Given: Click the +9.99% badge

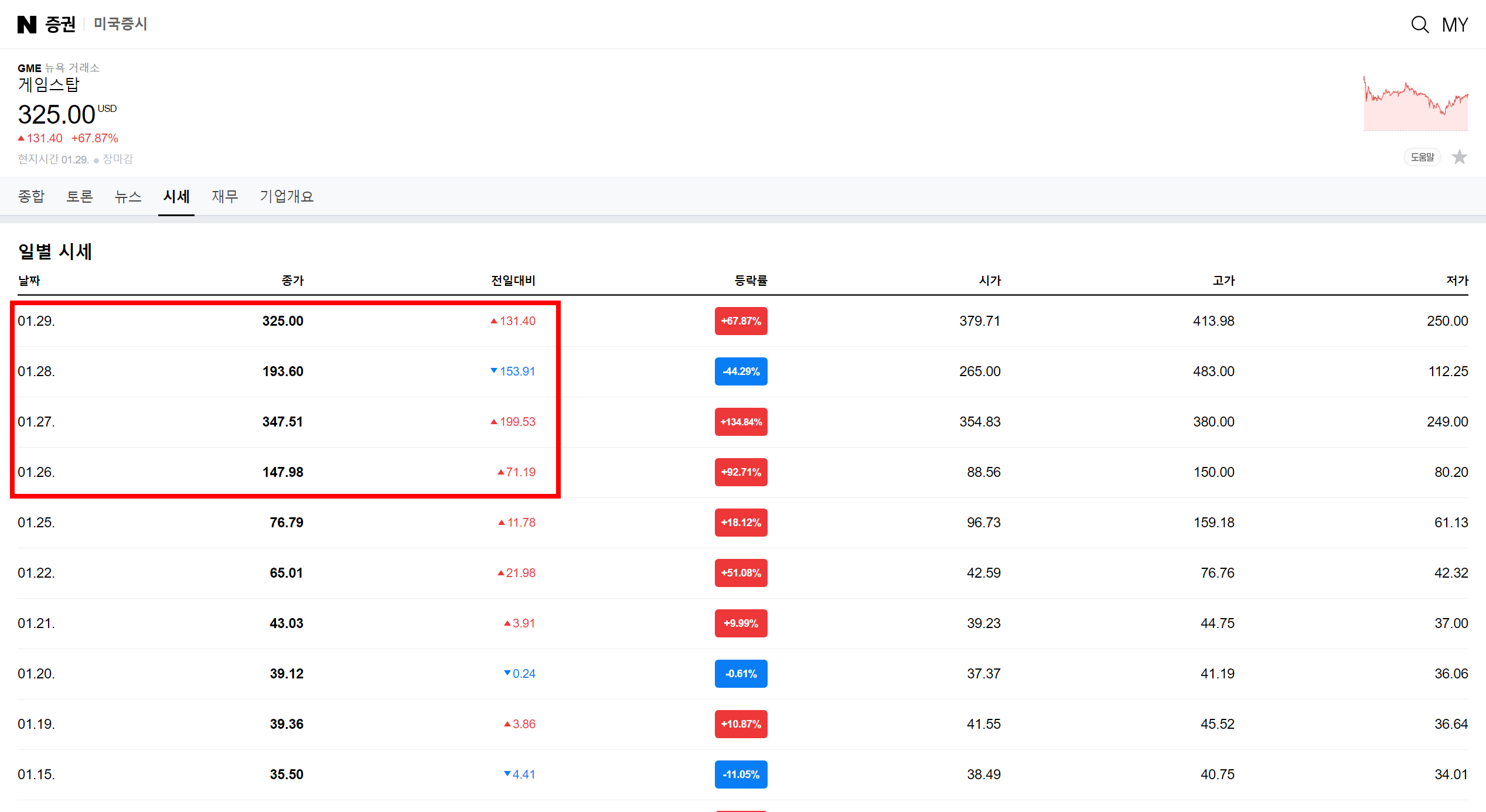Looking at the screenshot, I should coord(741,623).
